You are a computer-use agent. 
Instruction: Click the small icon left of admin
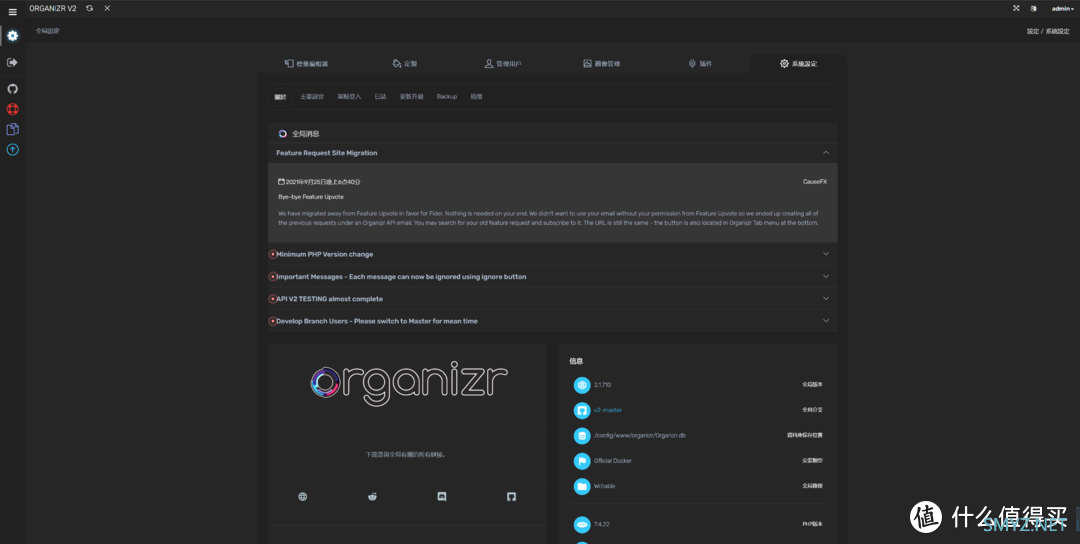click(1033, 8)
